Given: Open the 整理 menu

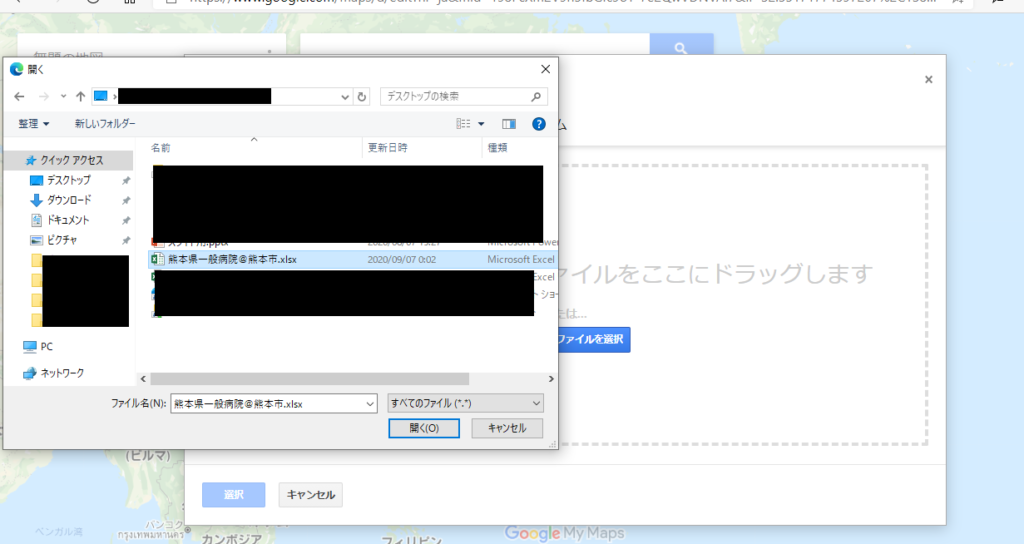Looking at the screenshot, I should (33, 123).
